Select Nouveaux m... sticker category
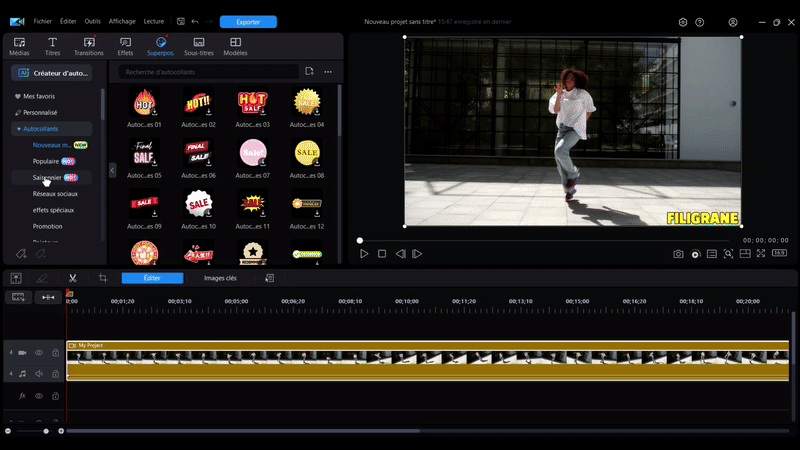Image resolution: width=800 pixels, height=450 pixels. [x=52, y=145]
